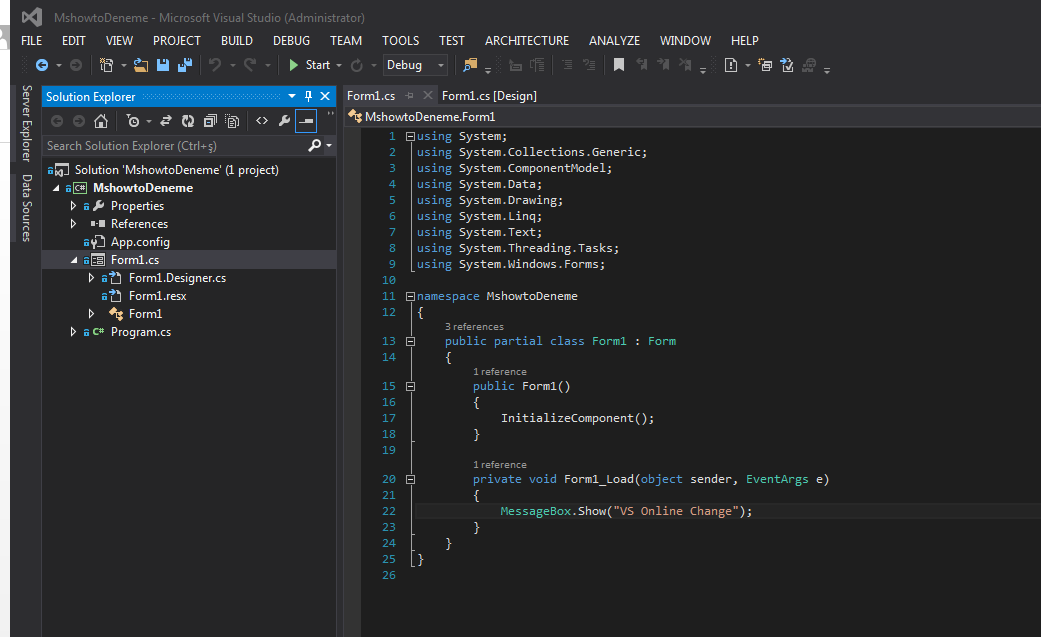Switch to the Form1.cs [Design] tab
The image size is (1041, 637).
tap(489, 96)
